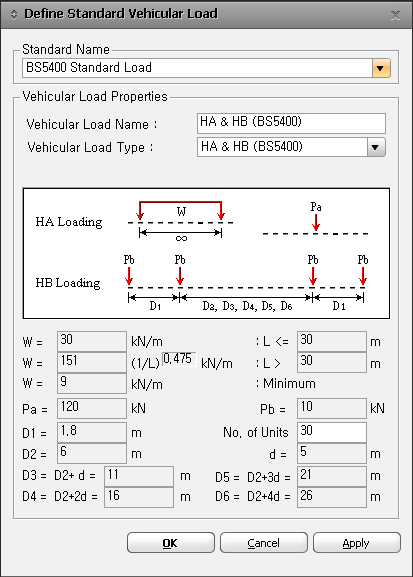The width and height of the screenshot is (413, 577).
Task: Click the Vehicular Load Name input field
Action: pos(291,123)
